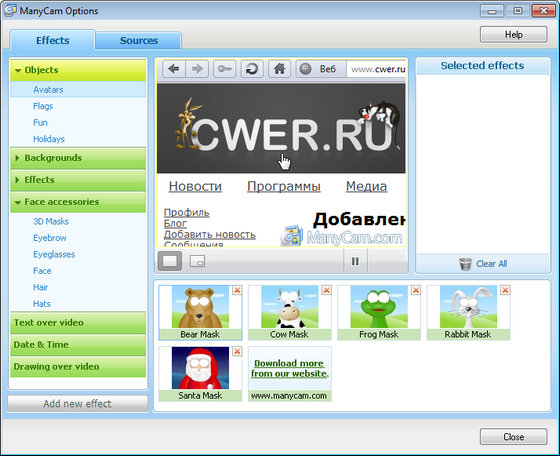
Task: Delete the Rabbit Mask via red X icon
Action: pos(505,290)
